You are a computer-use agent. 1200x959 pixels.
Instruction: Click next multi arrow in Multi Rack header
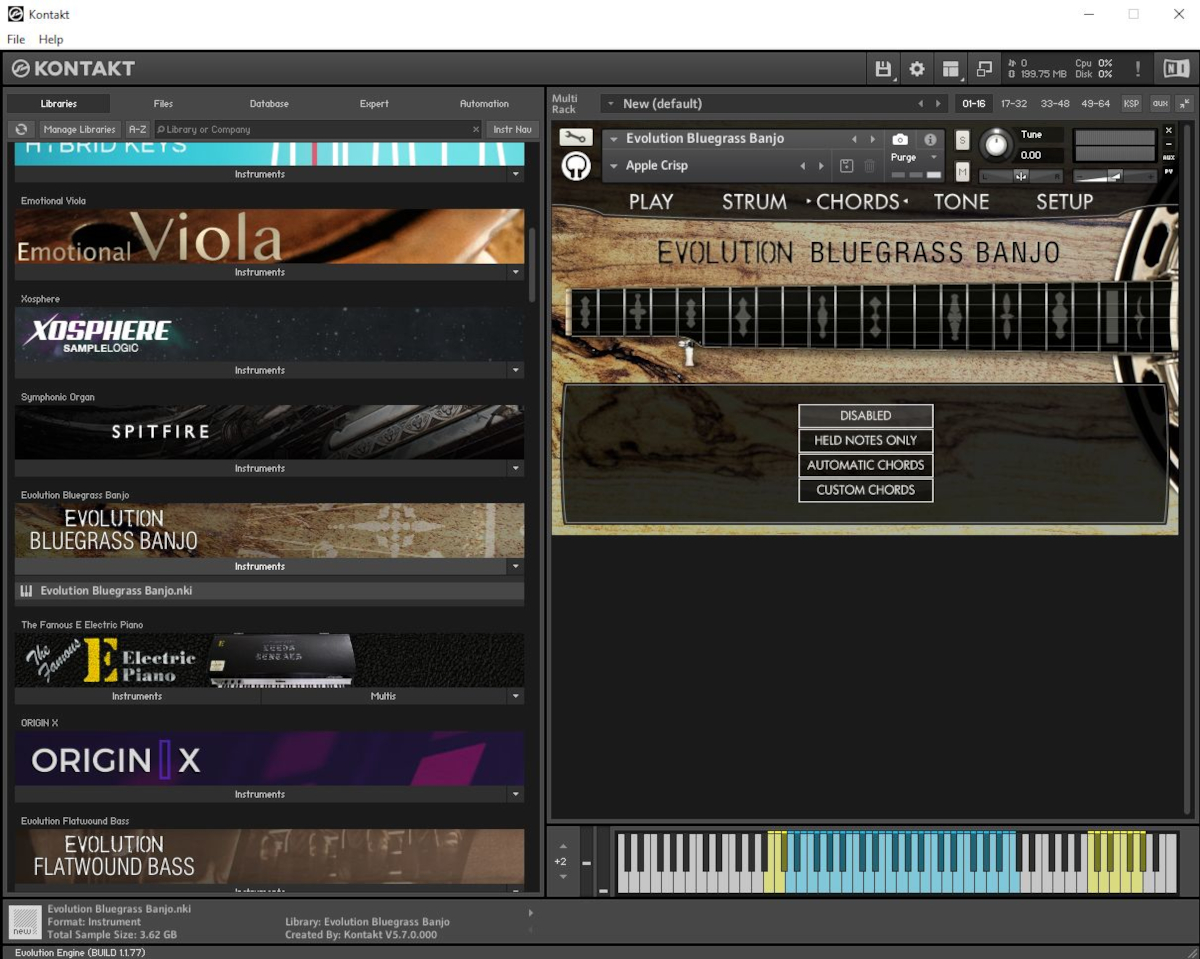point(938,104)
